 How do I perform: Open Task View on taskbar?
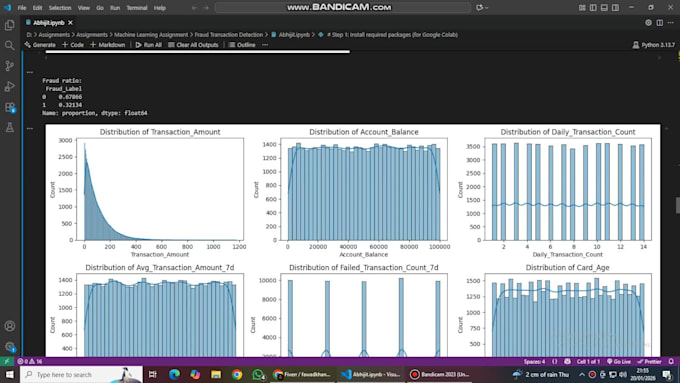pyautogui.click(x=153, y=374)
